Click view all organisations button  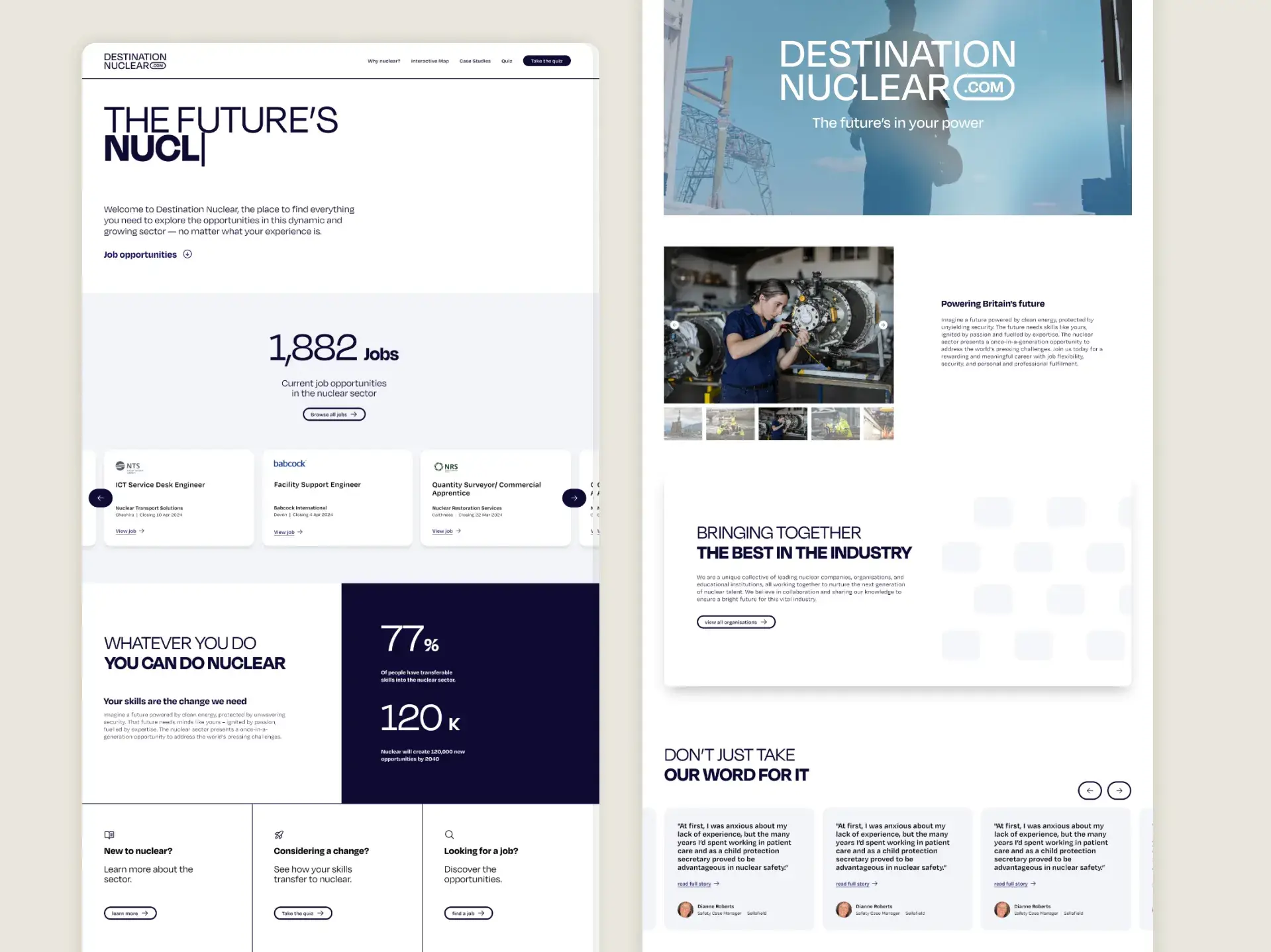point(735,622)
